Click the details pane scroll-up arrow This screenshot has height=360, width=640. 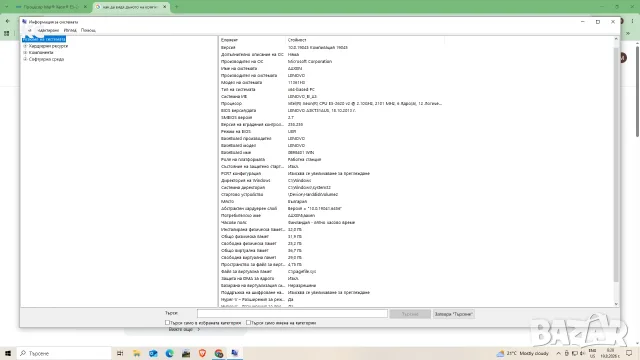(616, 39)
